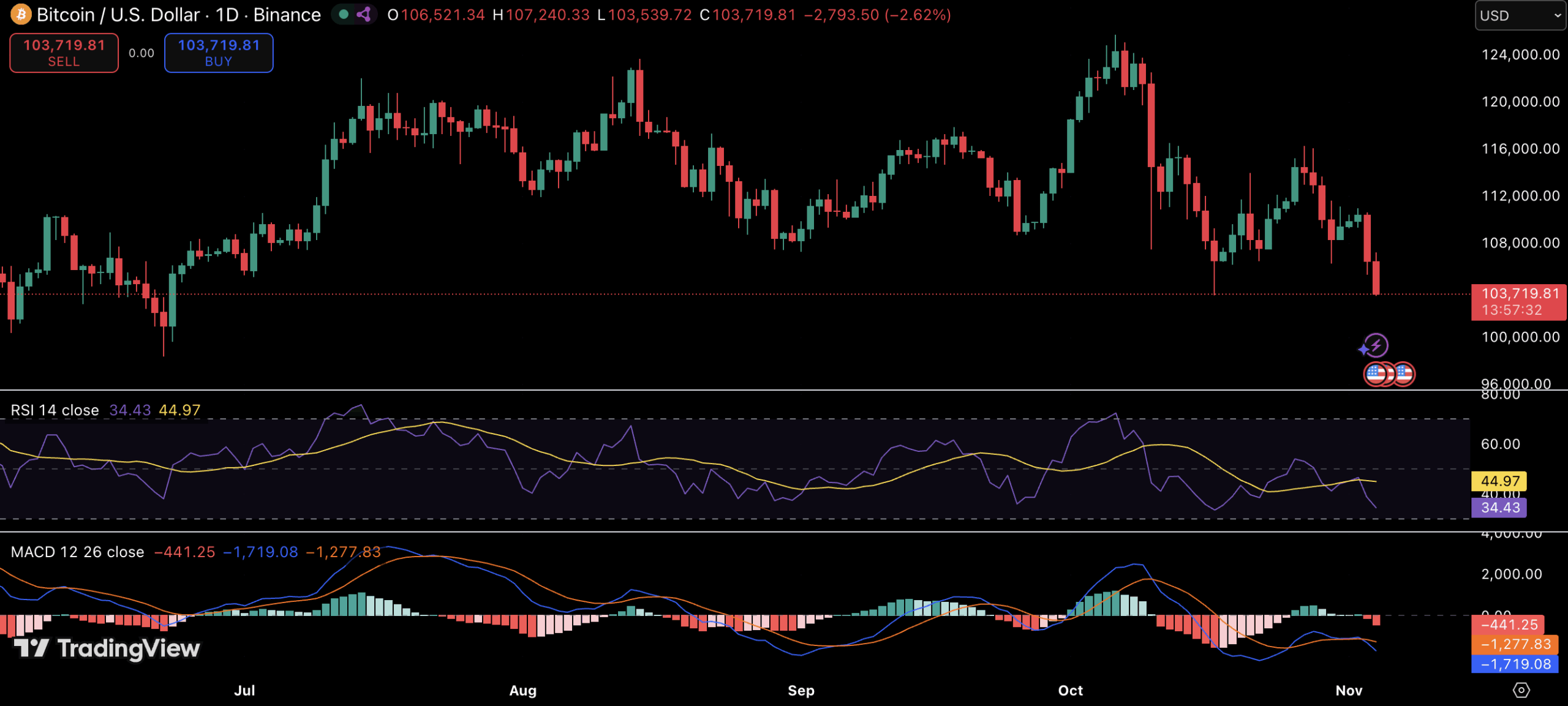The image size is (1568, 706).
Task: Click the green market status dot
Action: tap(344, 14)
